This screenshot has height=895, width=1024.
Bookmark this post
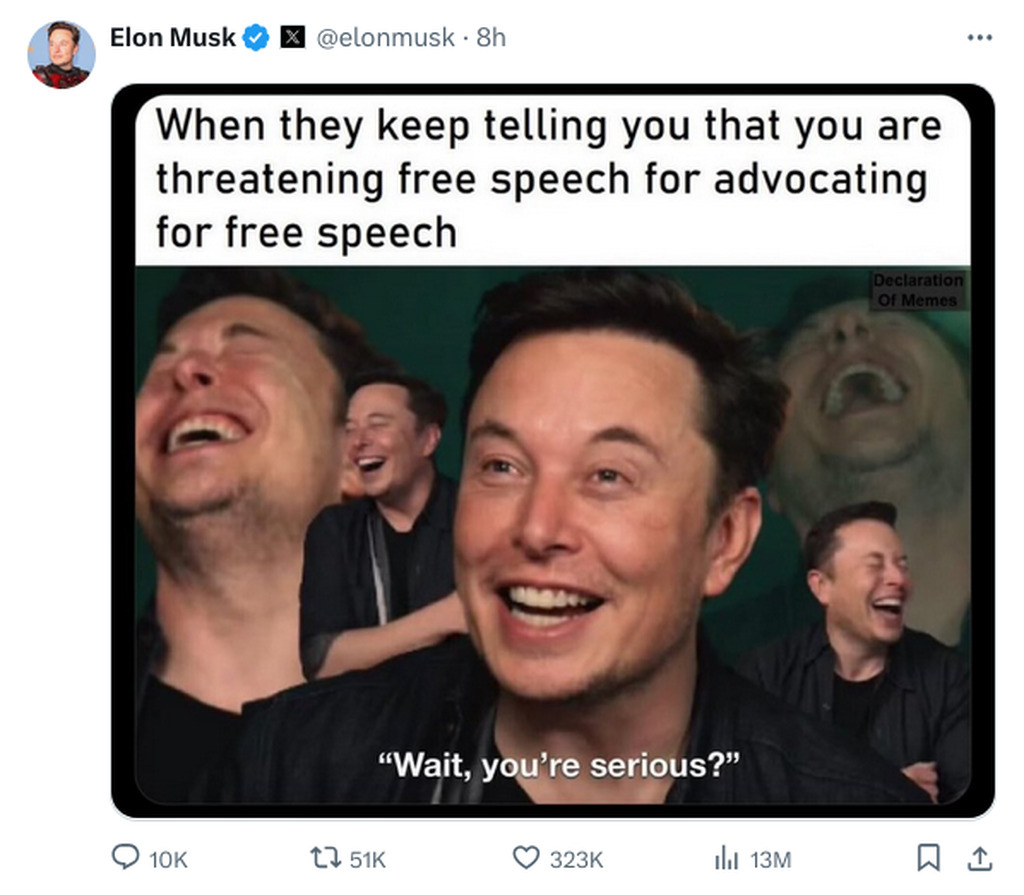[928, 858]
